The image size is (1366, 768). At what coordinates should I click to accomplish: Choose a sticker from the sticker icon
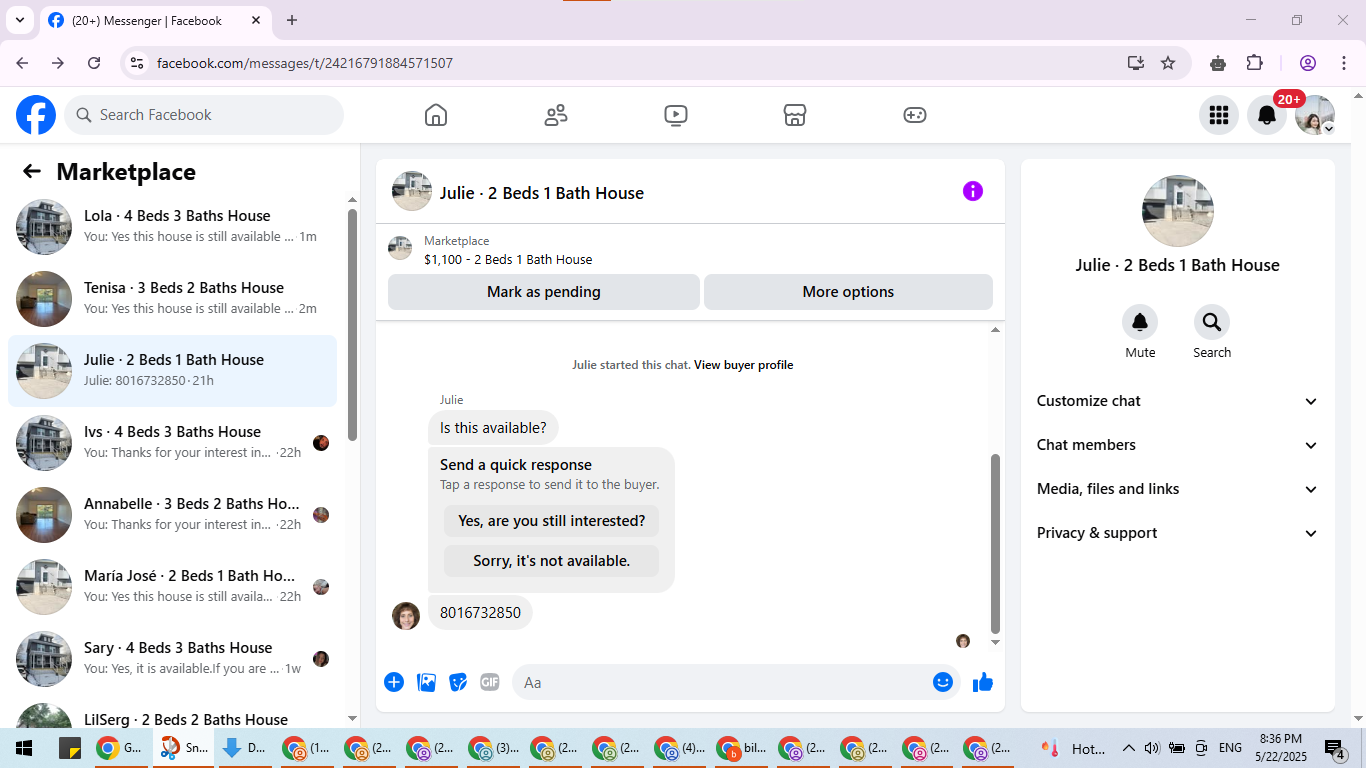[458, 682]
